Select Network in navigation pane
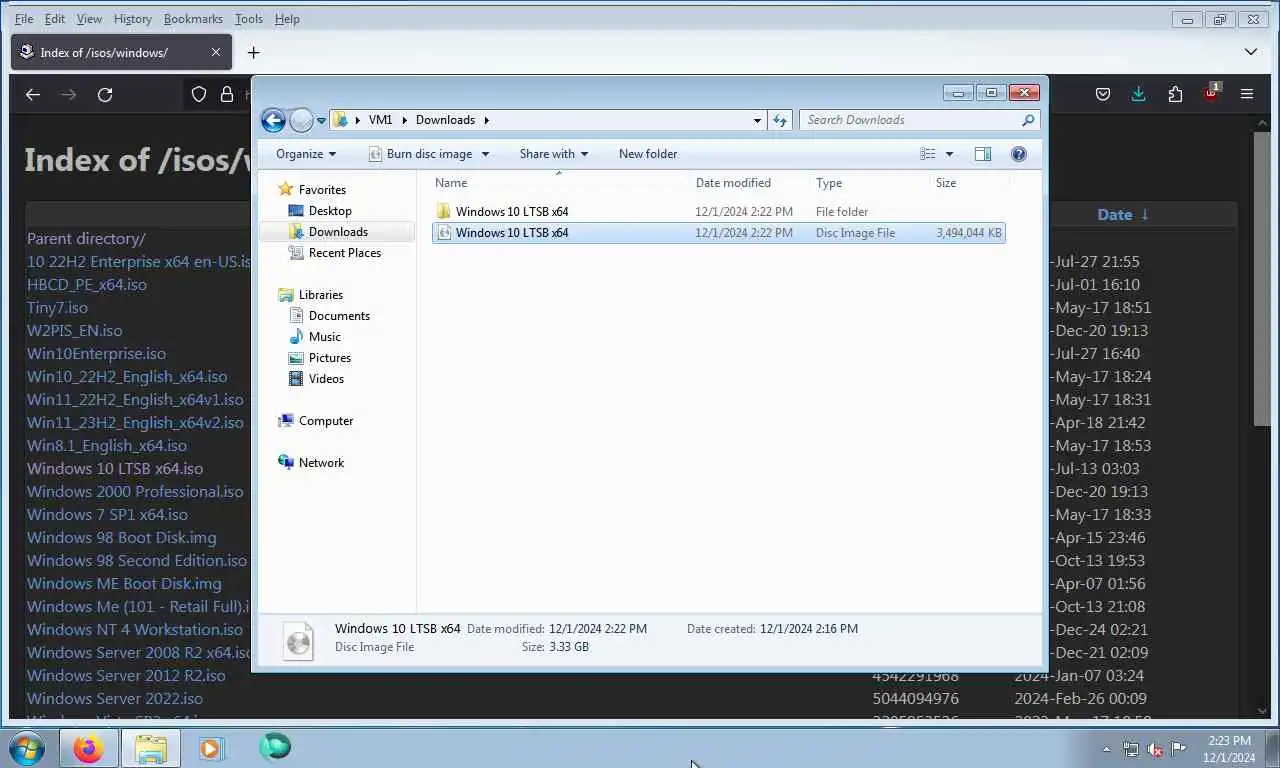Screen dimensions: 1280x768 (321, 463)
